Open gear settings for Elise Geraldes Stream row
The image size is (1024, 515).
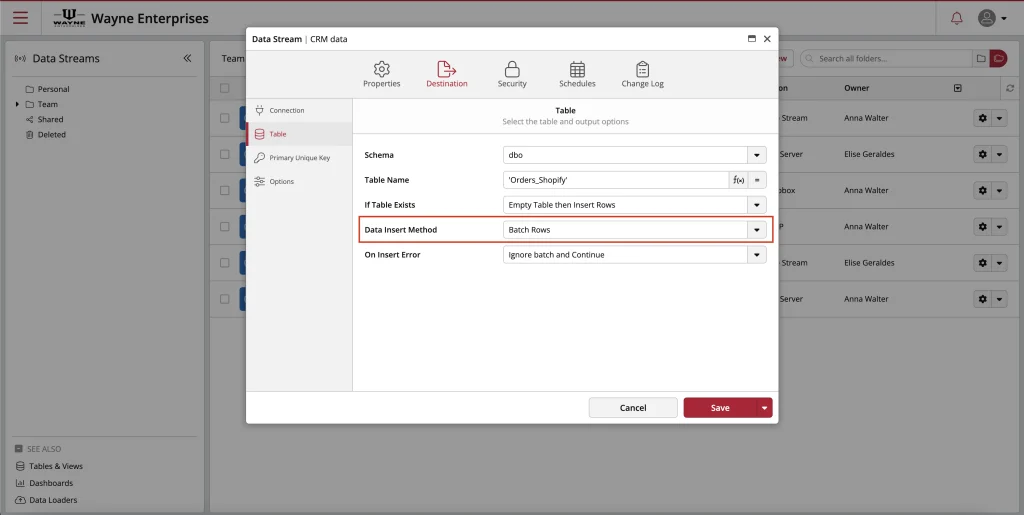pyautogui.click(x=982, y=262)
